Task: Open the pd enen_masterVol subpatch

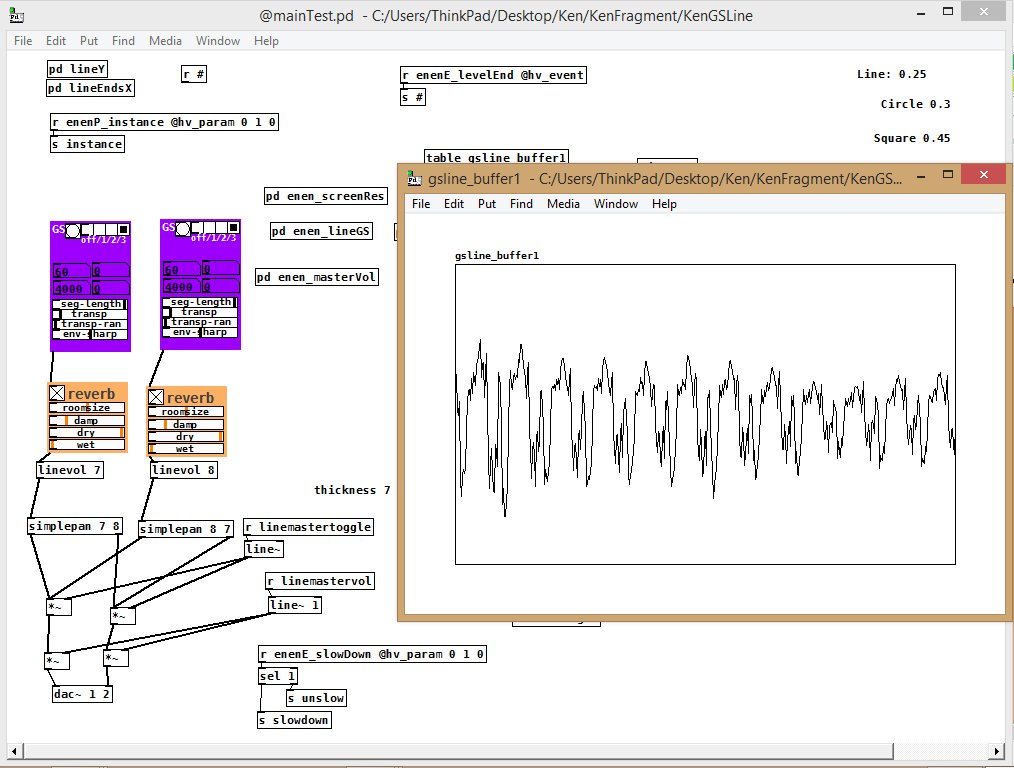Action: click(316, 277)
